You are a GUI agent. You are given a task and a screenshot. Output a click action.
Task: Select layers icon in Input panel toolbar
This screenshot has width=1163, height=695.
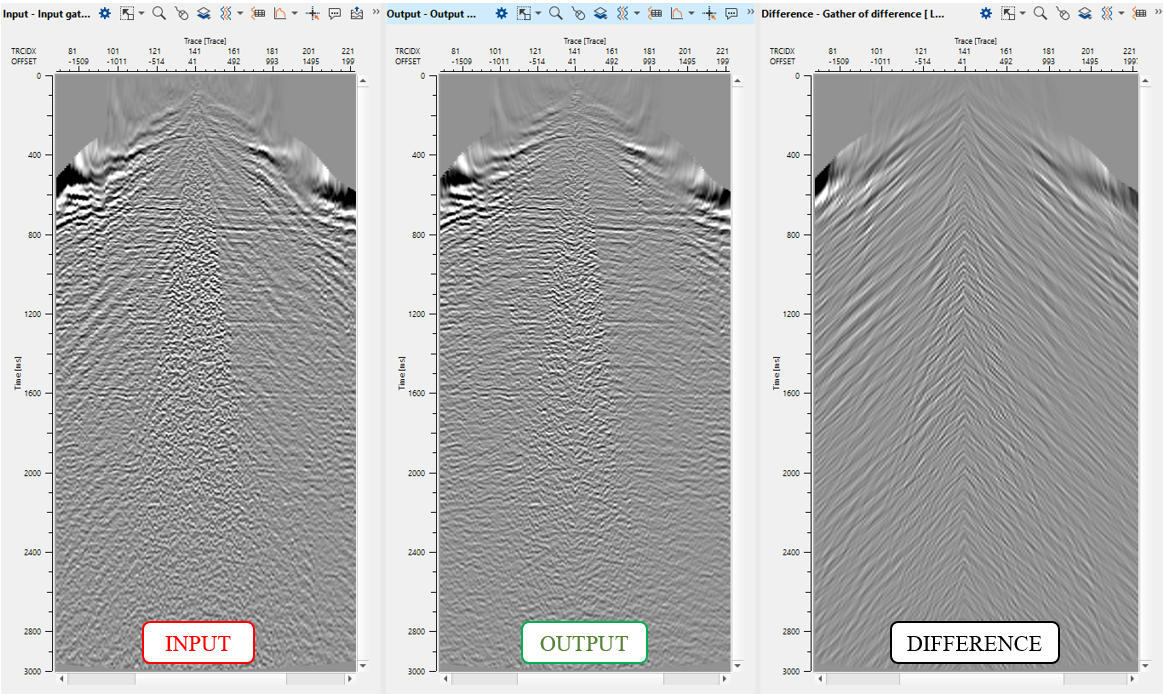point(202,14)
